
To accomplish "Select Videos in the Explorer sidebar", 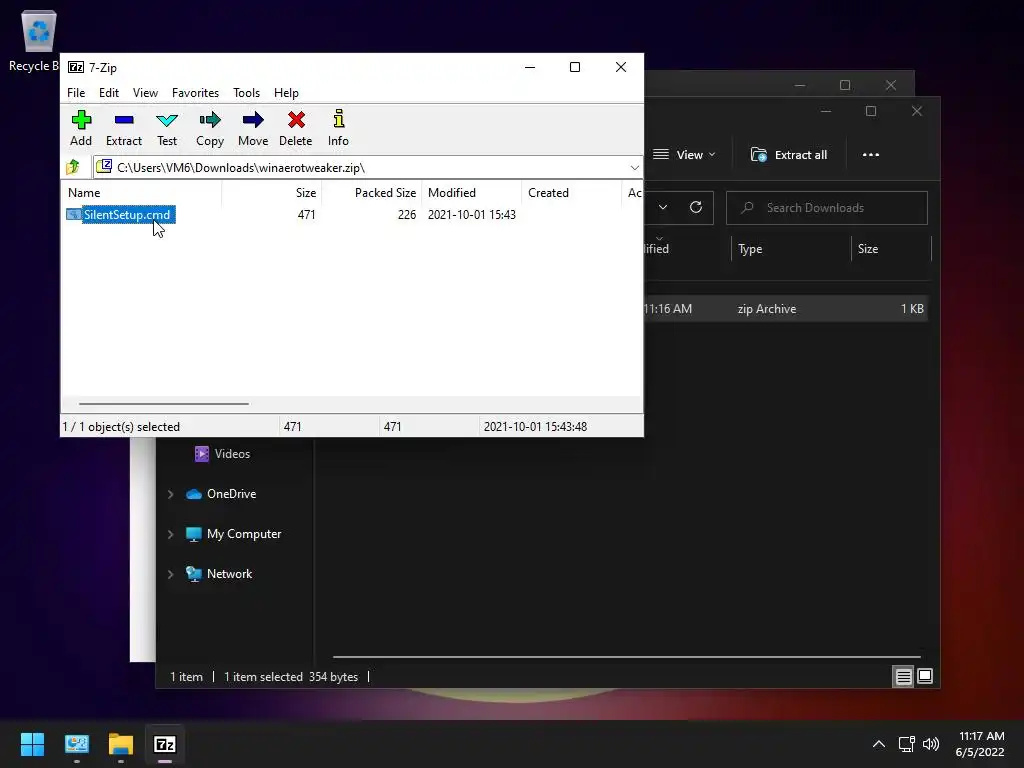I will pos(232,454).
